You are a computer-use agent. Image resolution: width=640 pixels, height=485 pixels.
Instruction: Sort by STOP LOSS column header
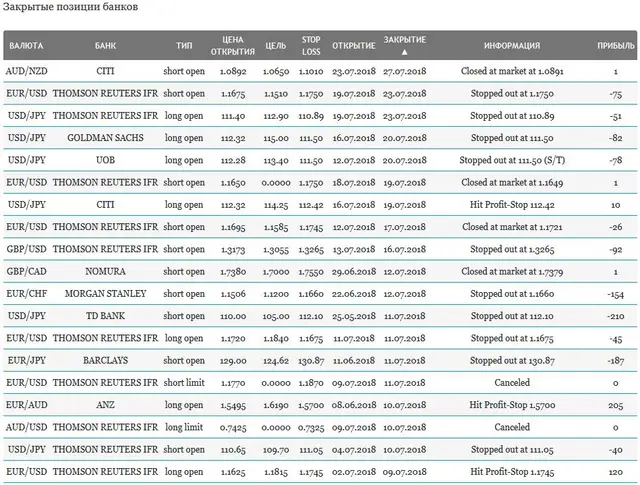311,46
